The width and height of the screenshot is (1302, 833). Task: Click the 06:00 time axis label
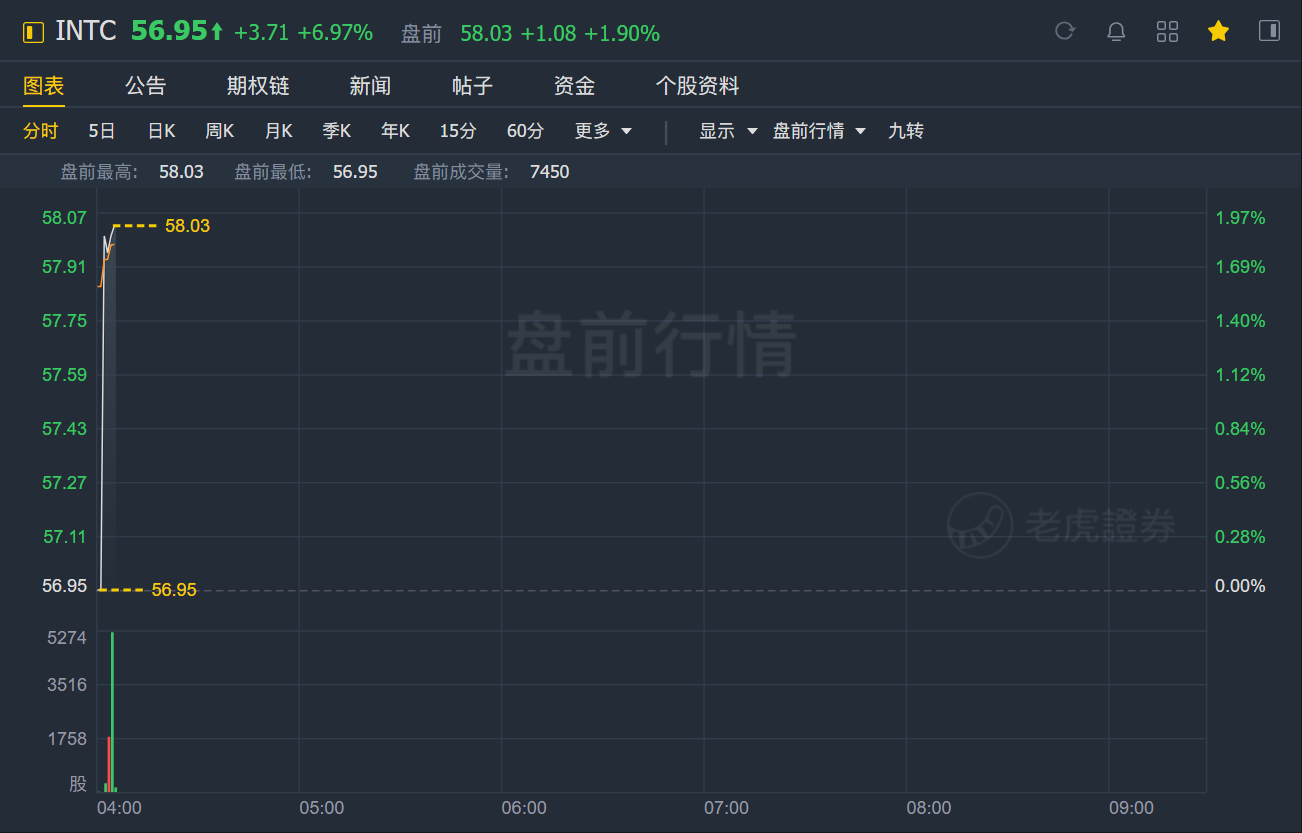click(524, 808)
